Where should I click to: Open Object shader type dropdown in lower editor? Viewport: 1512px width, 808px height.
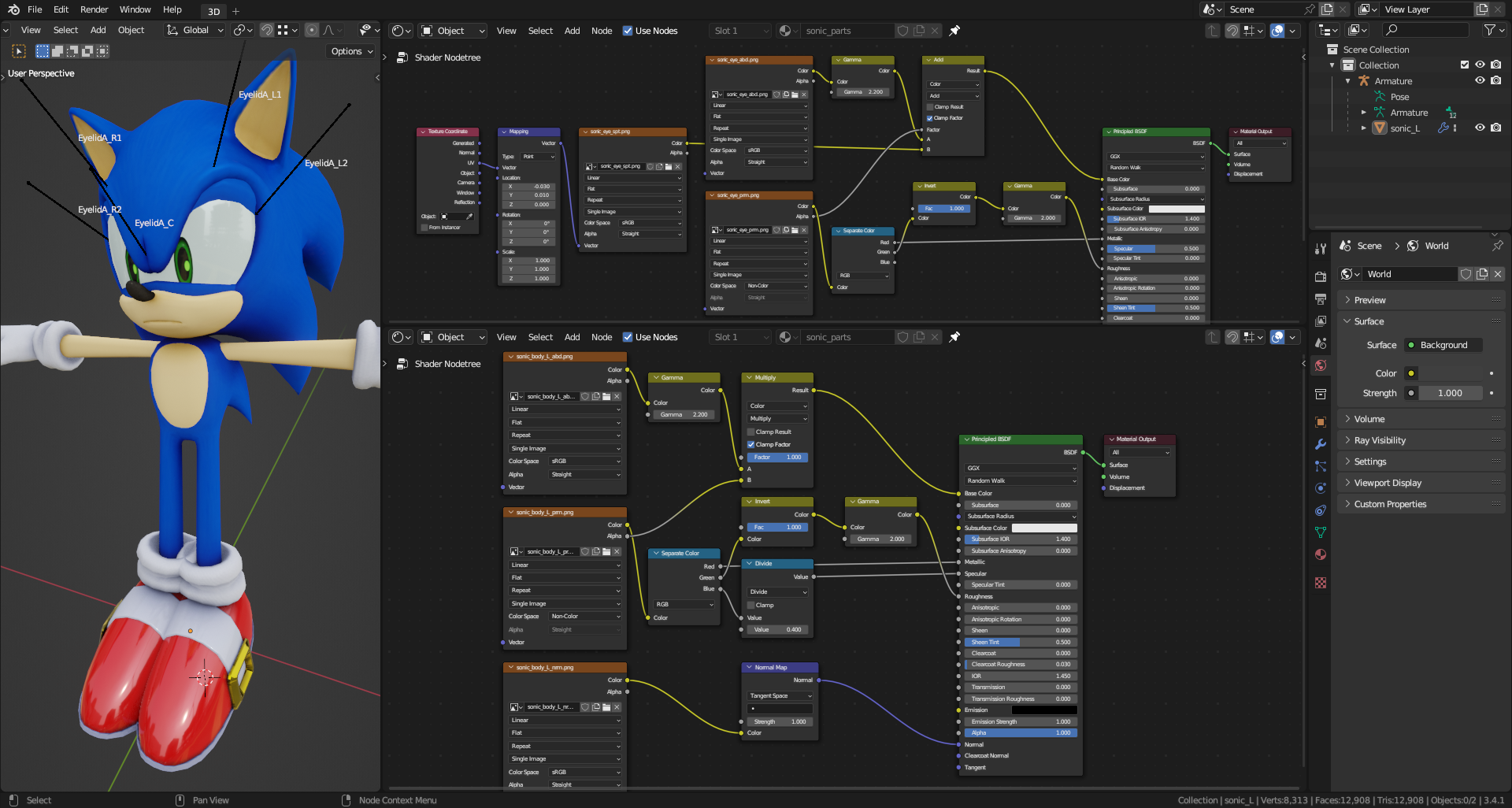(x=453, y=337)
